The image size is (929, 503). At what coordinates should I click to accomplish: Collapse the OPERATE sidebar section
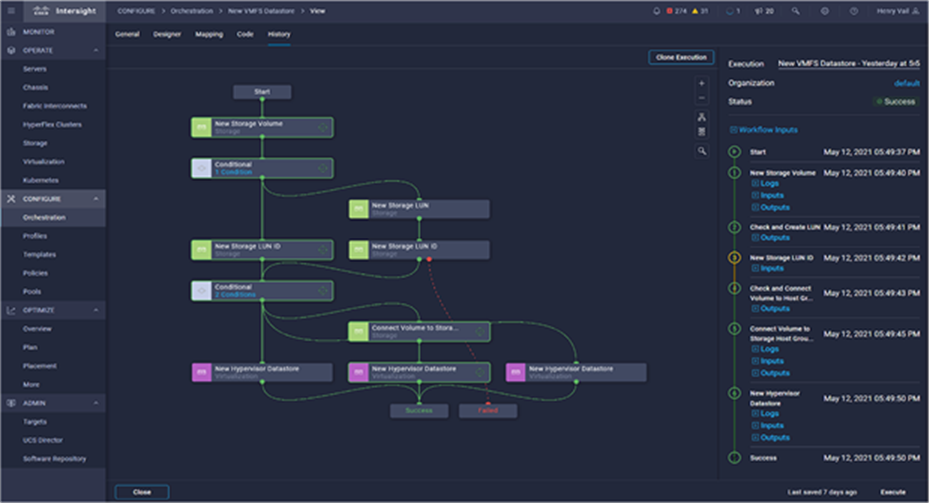tap(96, 50)
